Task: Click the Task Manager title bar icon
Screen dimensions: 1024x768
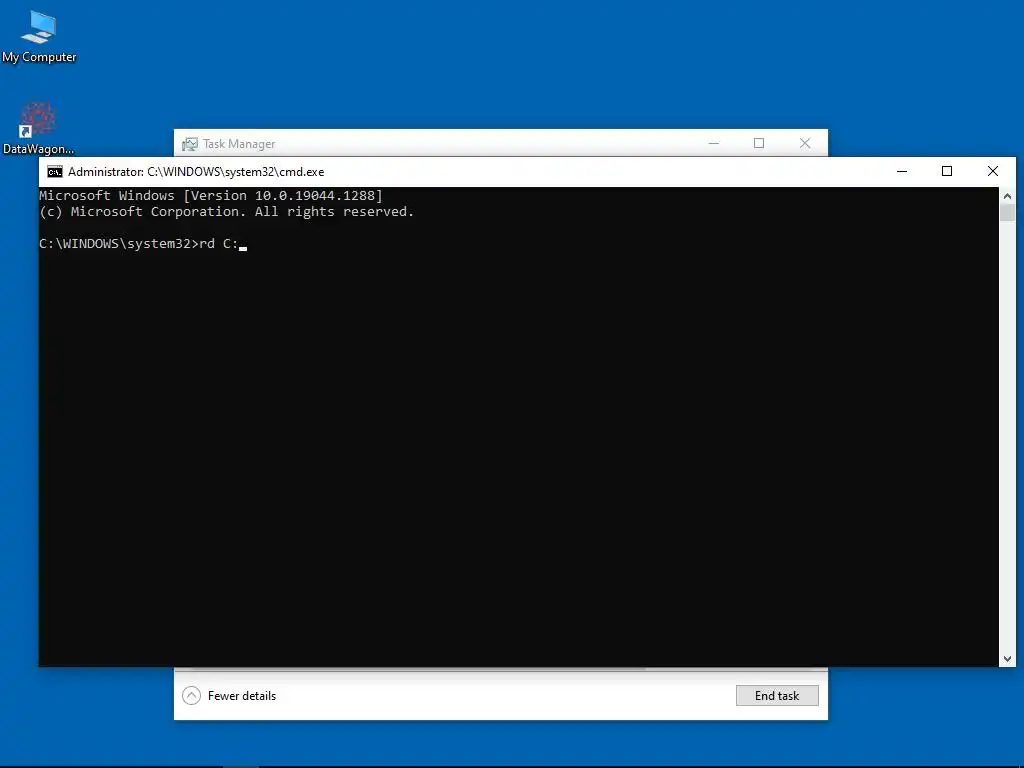Action: point(190,144)
